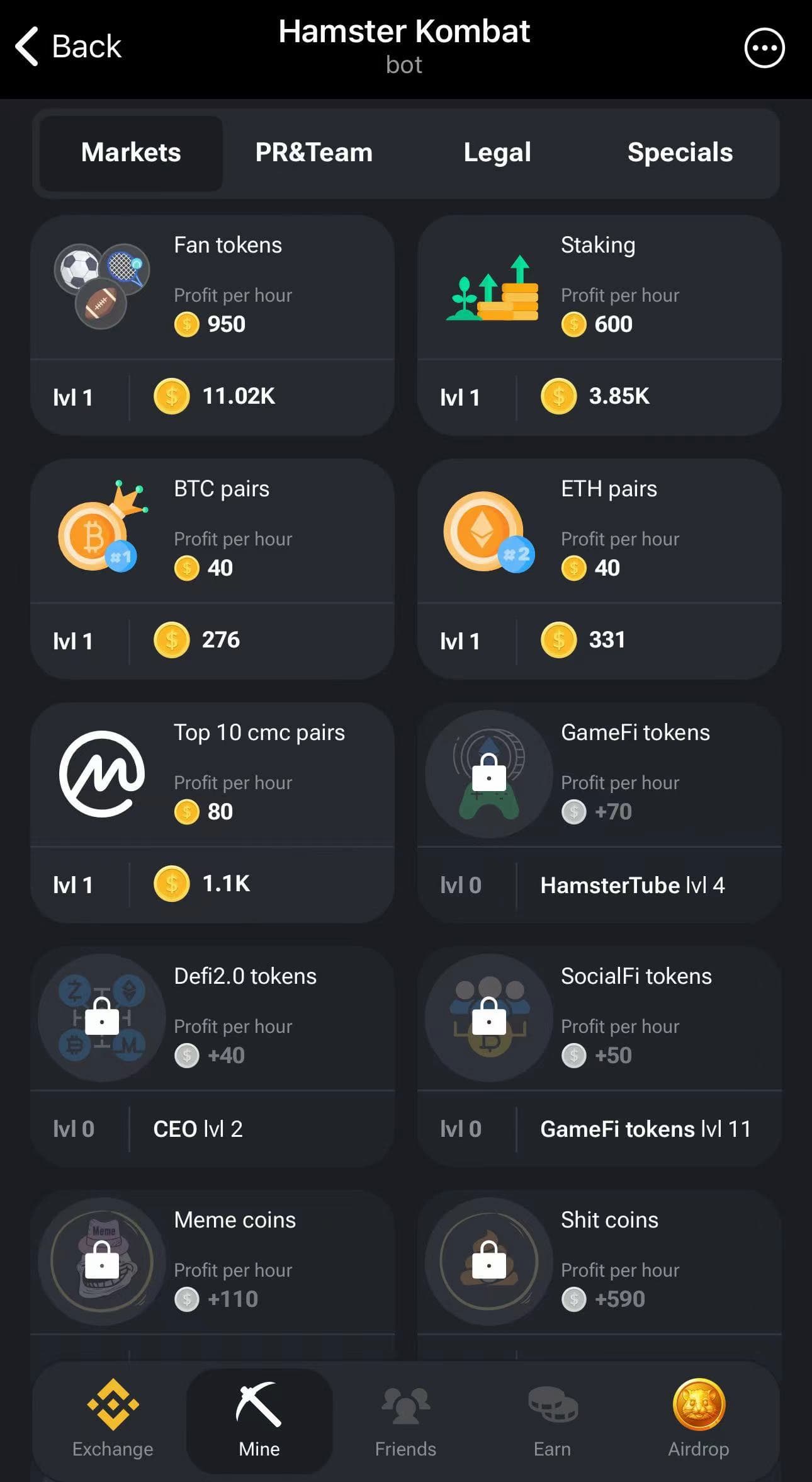Viewport: 812px width, 1482px height.
Task: Open the Specials tab
Action: (680, 152)
